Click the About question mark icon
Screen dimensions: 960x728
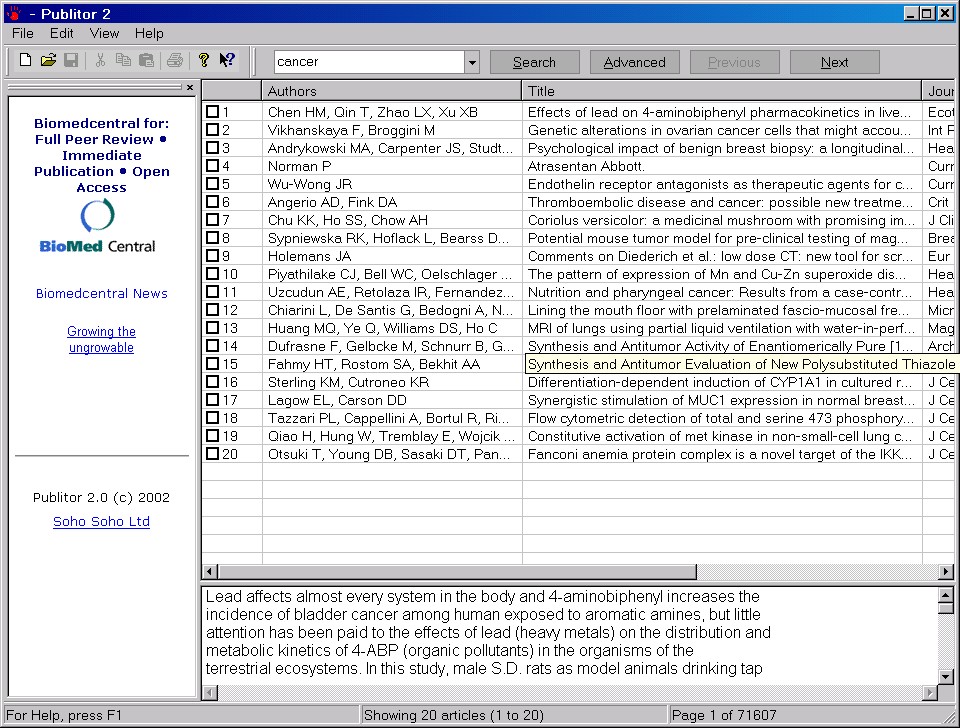click(x=204, y=60)
